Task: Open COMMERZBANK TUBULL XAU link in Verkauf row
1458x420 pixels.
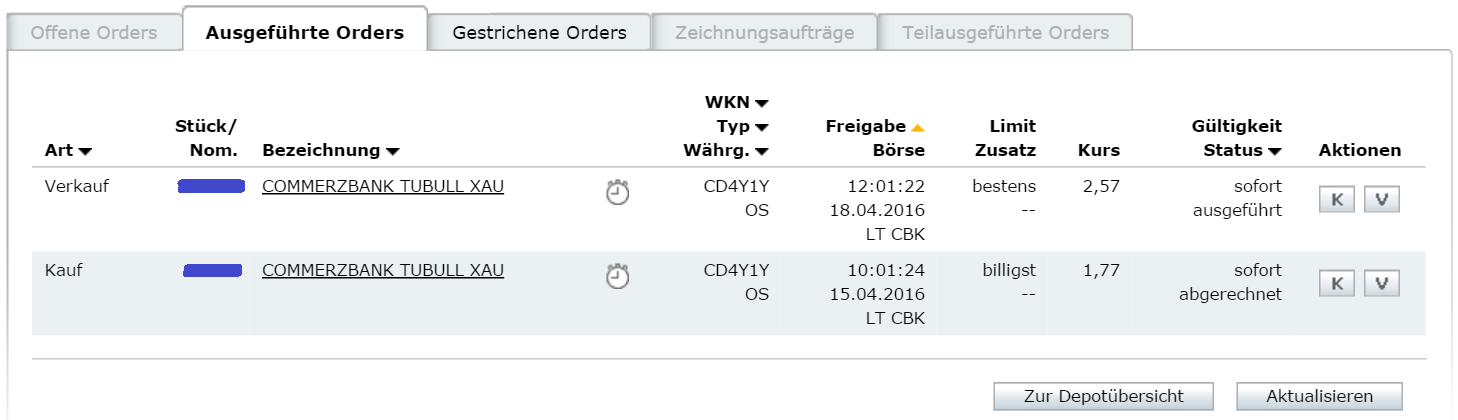Action: pyautogui.click(x=383, y=186)
